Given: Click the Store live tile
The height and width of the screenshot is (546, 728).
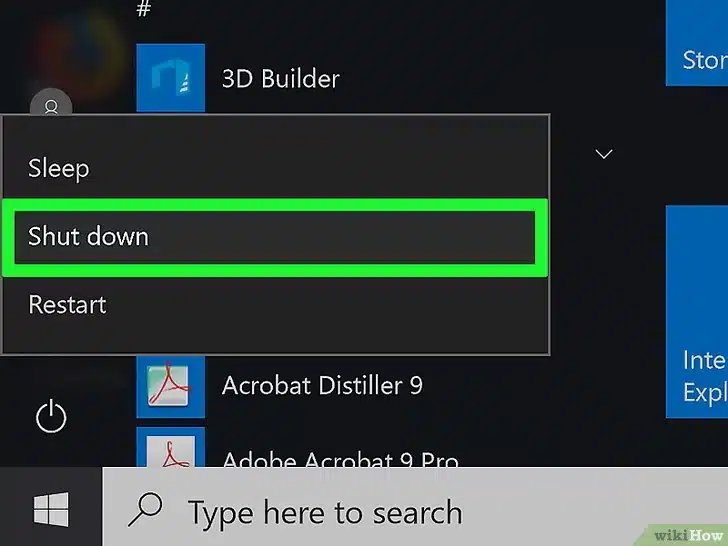Looking at the screenshot, I should (x=698, y=45).
